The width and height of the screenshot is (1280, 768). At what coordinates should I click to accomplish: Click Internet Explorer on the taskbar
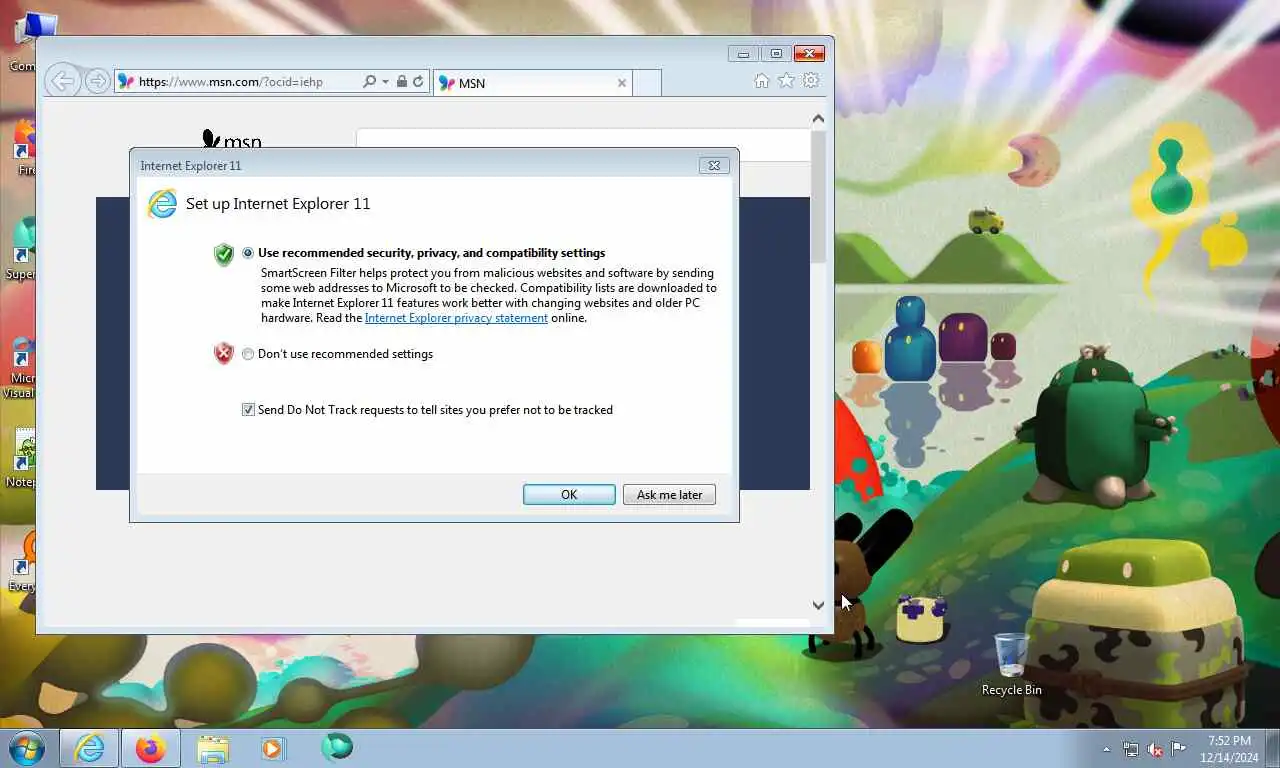89,748
